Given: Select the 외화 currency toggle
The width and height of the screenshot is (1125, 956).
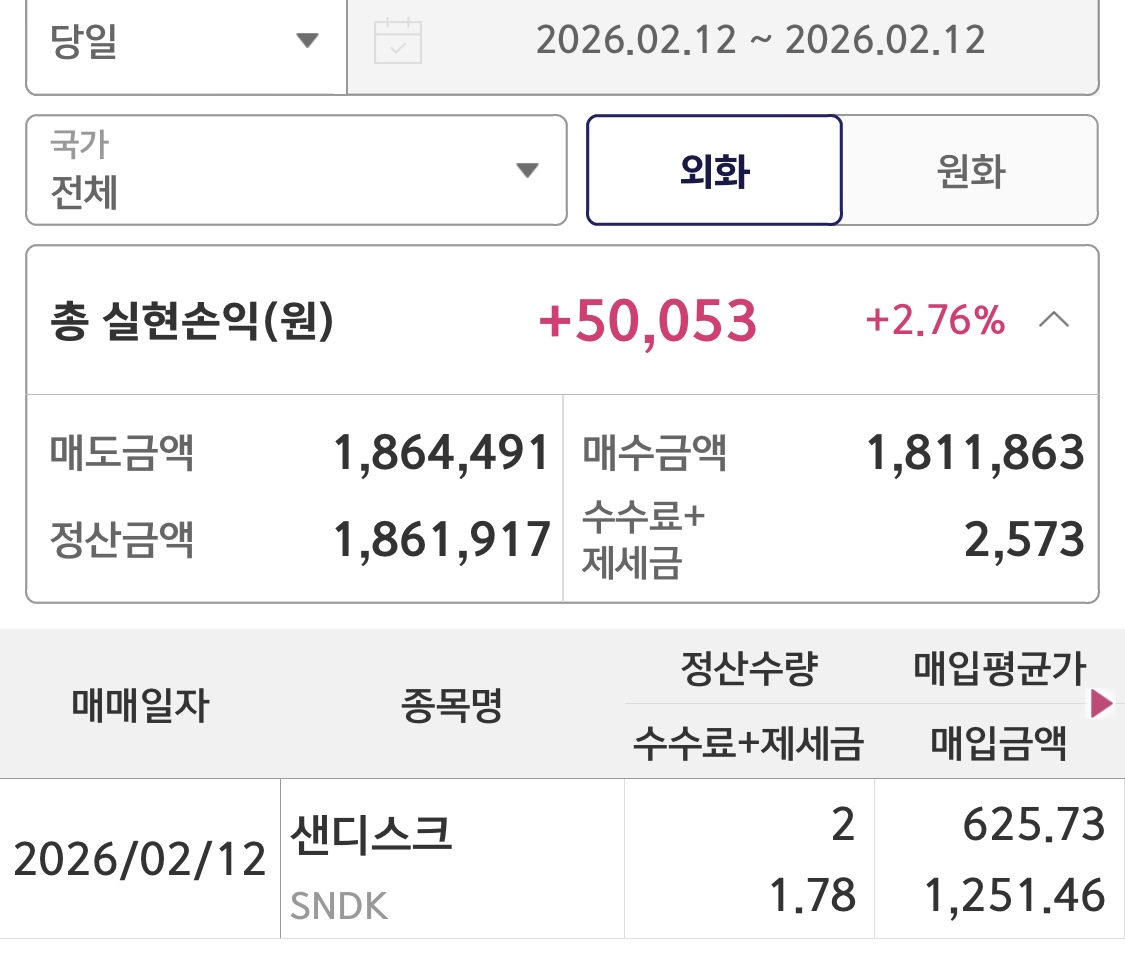Looking at the screenshot, I should click(714, 171).
